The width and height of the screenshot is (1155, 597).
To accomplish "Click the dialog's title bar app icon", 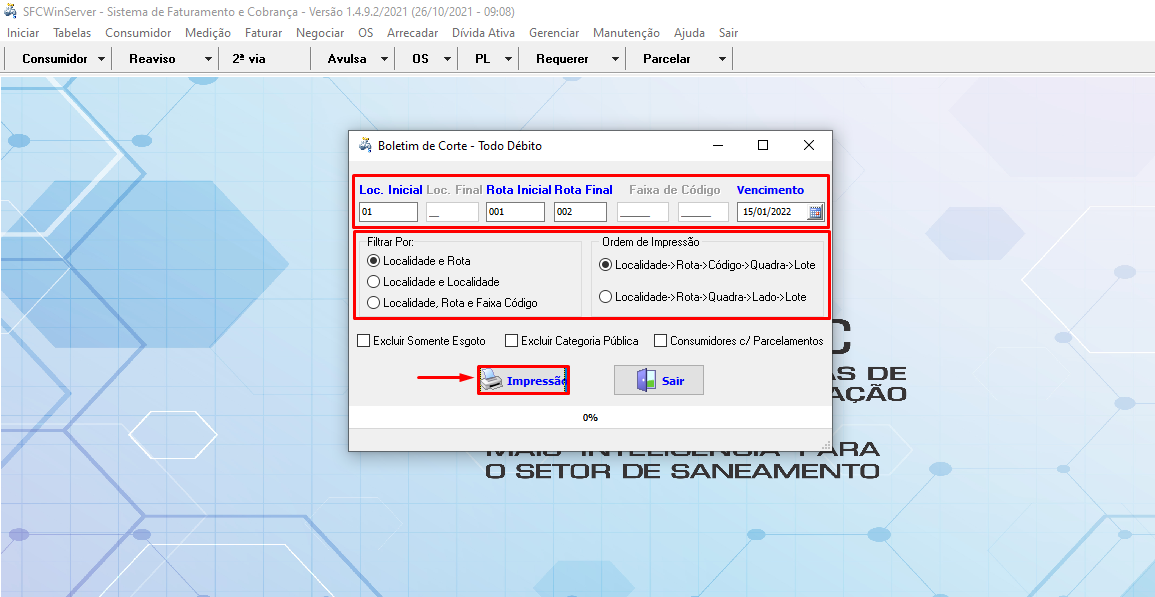I will [365, 145].
